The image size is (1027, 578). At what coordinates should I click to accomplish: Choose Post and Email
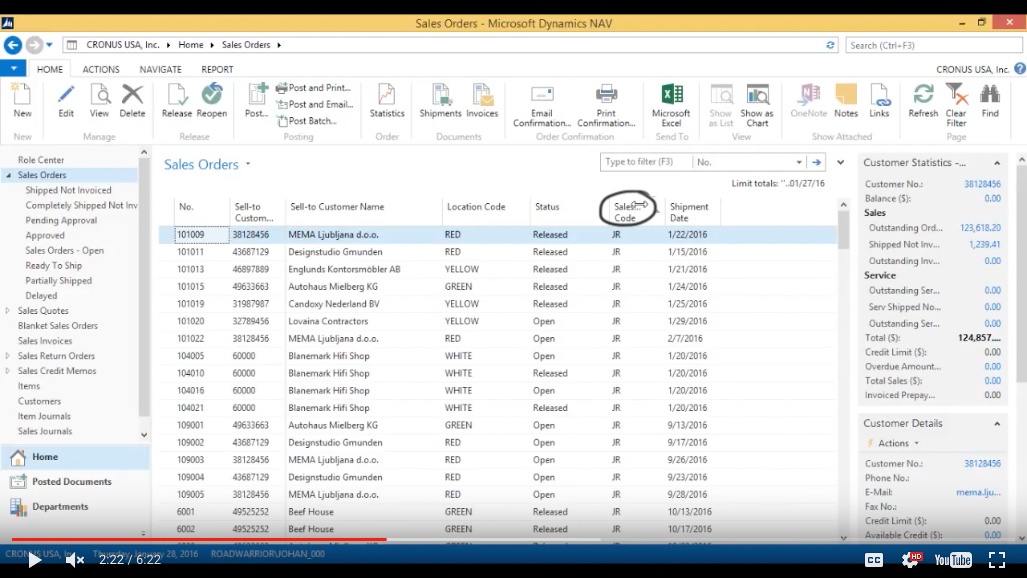(x=315, y=104)
